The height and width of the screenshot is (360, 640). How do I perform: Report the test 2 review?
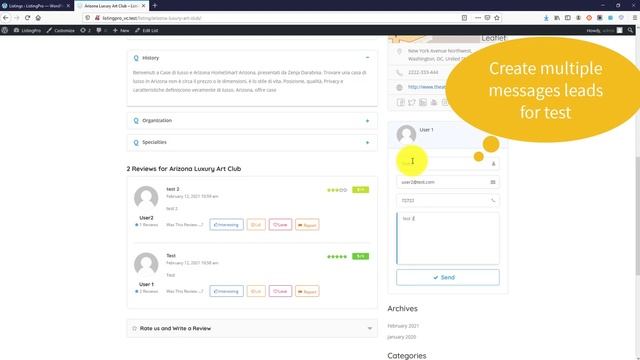[x=307, y=225]
